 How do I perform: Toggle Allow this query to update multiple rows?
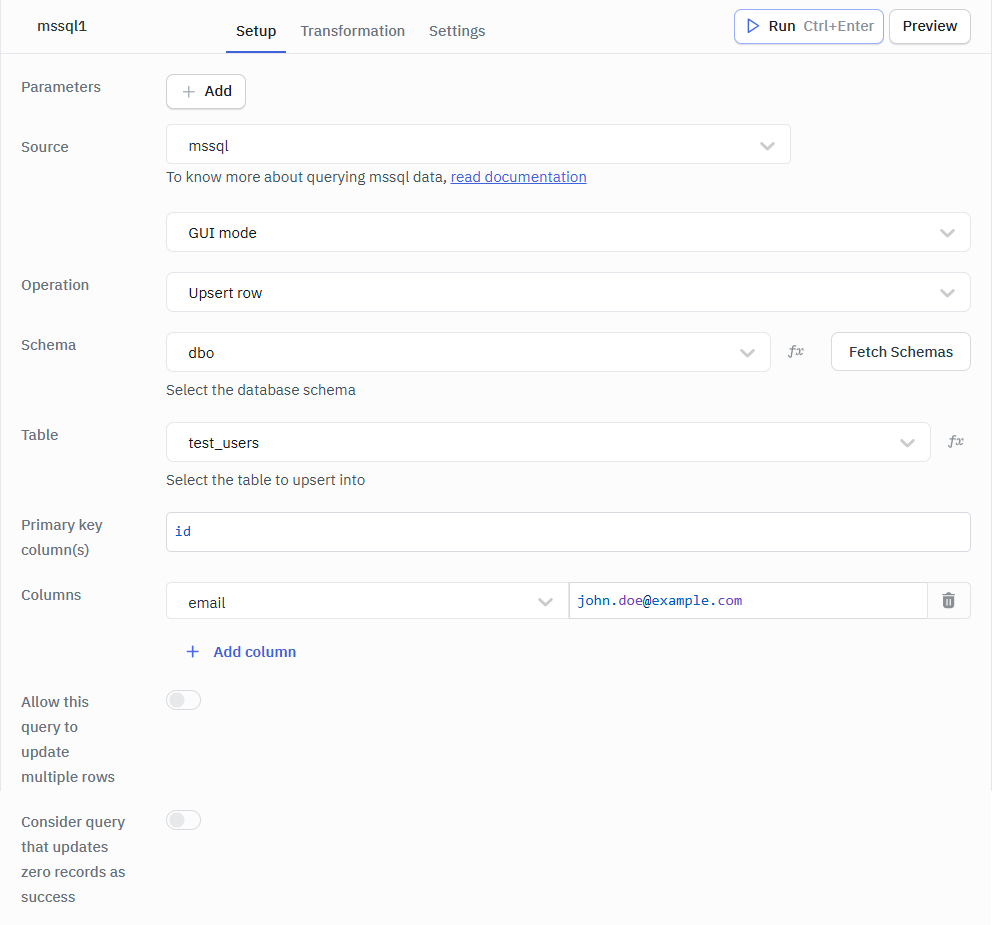click(x=183, y=700)
